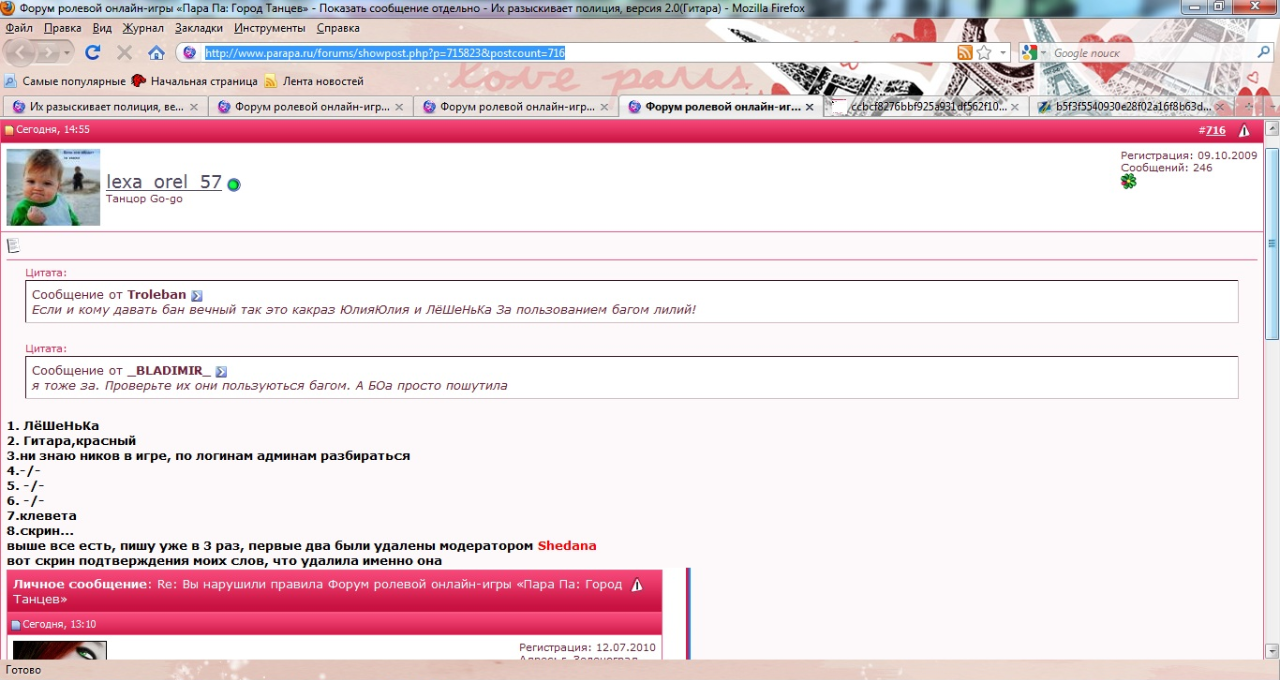Click the 'Готово' status bar text
The width and height of the screenshot is (1280, 680).
24,670
